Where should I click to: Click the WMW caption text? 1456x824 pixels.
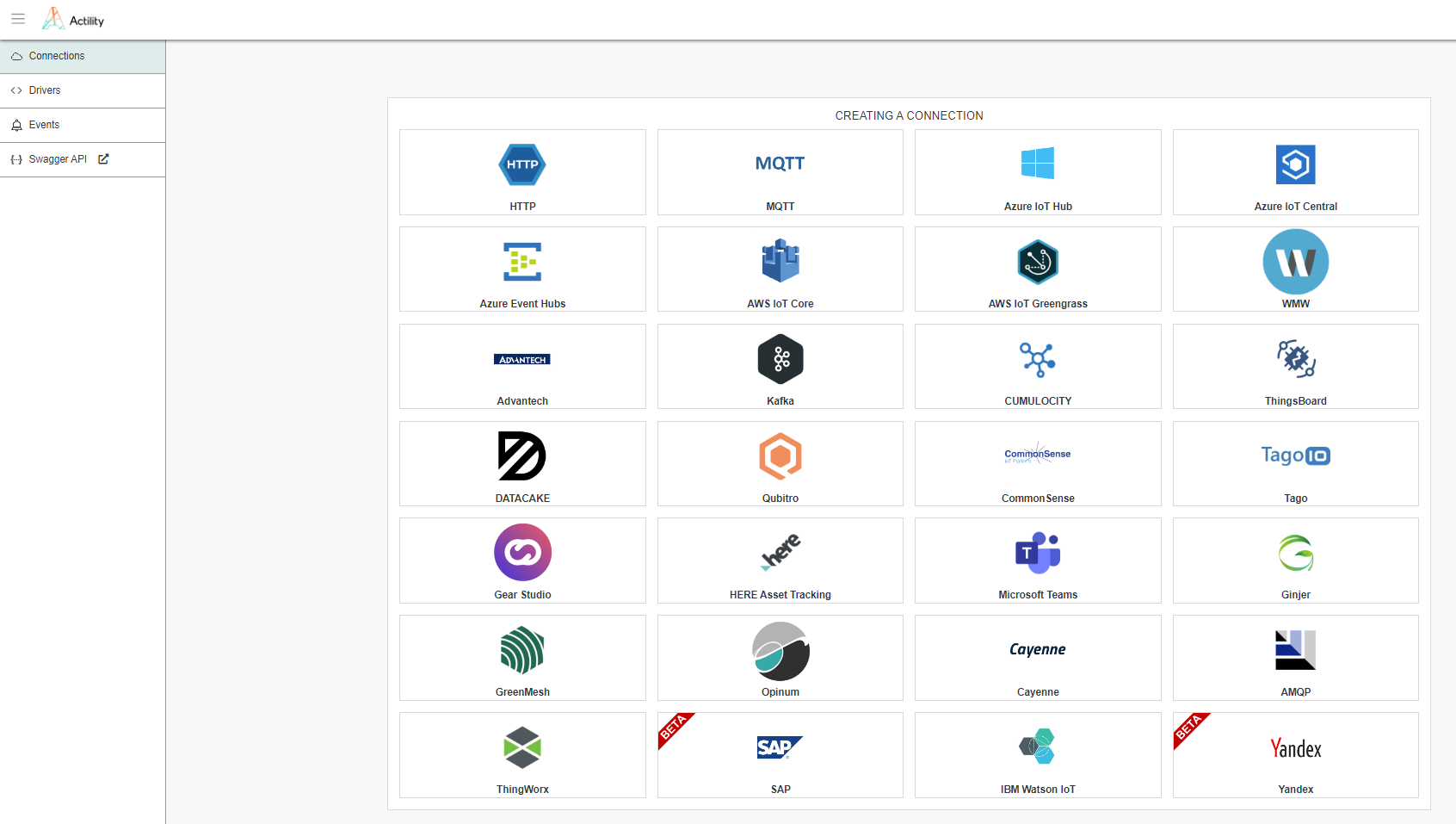1296,304
